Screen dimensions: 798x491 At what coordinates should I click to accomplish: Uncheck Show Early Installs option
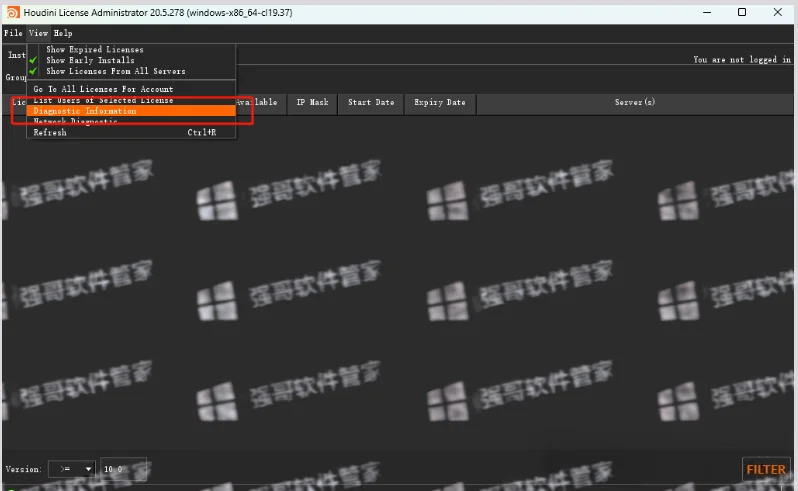click(x=131, y=60)
